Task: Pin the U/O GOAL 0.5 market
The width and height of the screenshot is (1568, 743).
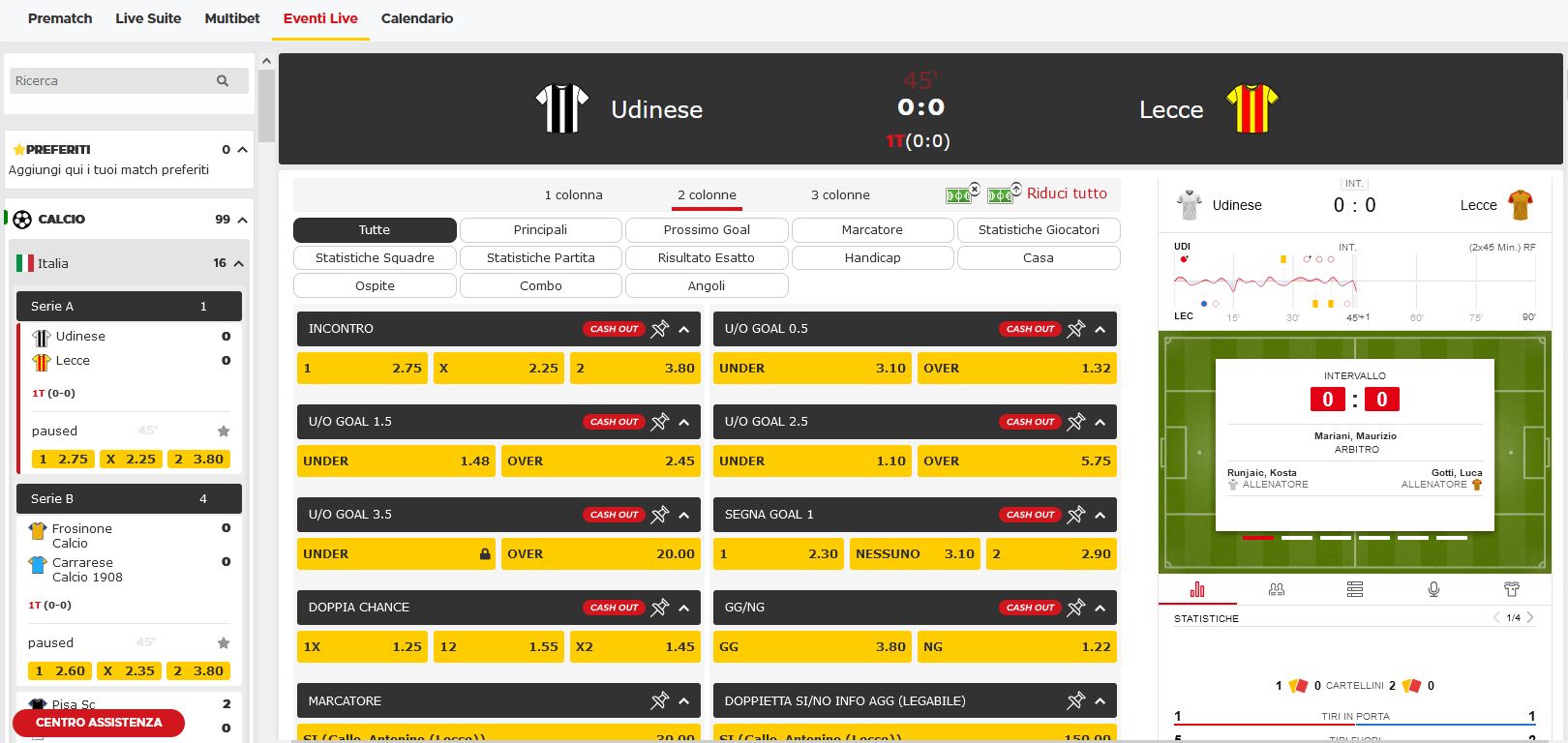Action: (1076, 329)
